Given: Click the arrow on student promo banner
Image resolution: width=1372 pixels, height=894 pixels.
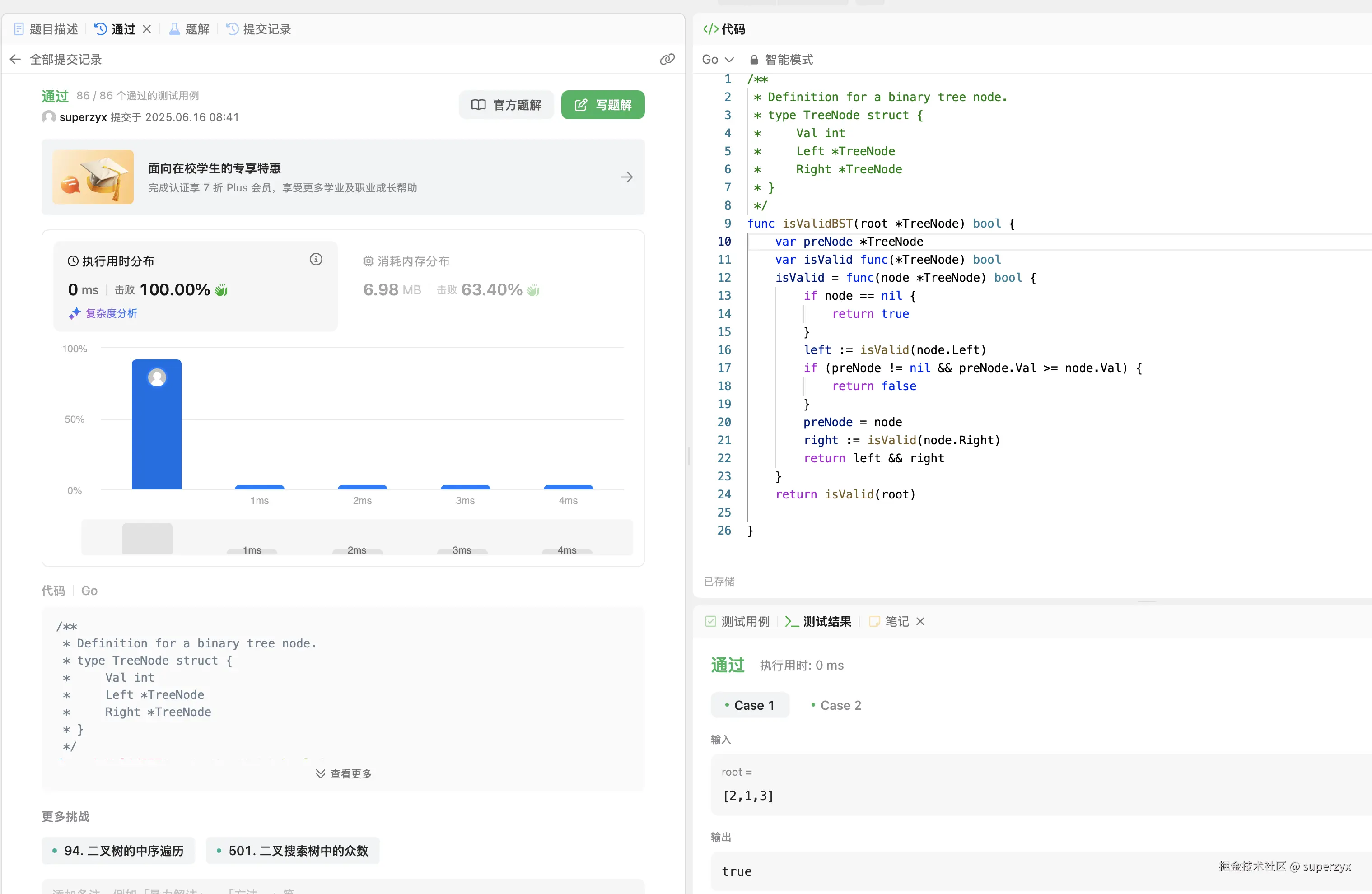Looking at the screenshot, I should point(627,177).
